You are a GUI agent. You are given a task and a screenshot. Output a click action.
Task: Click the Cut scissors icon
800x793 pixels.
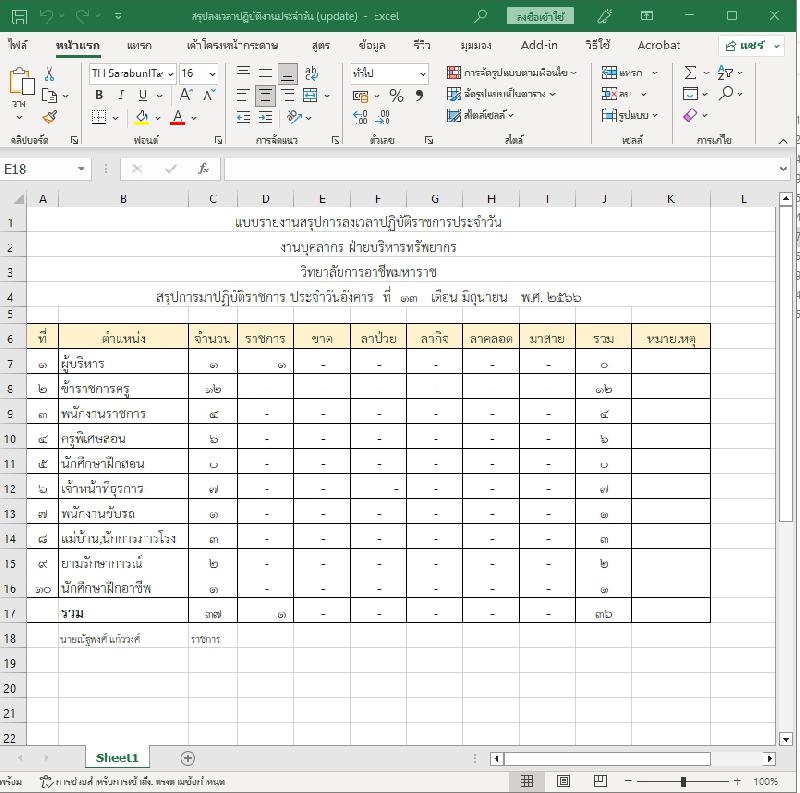[49, 75]
